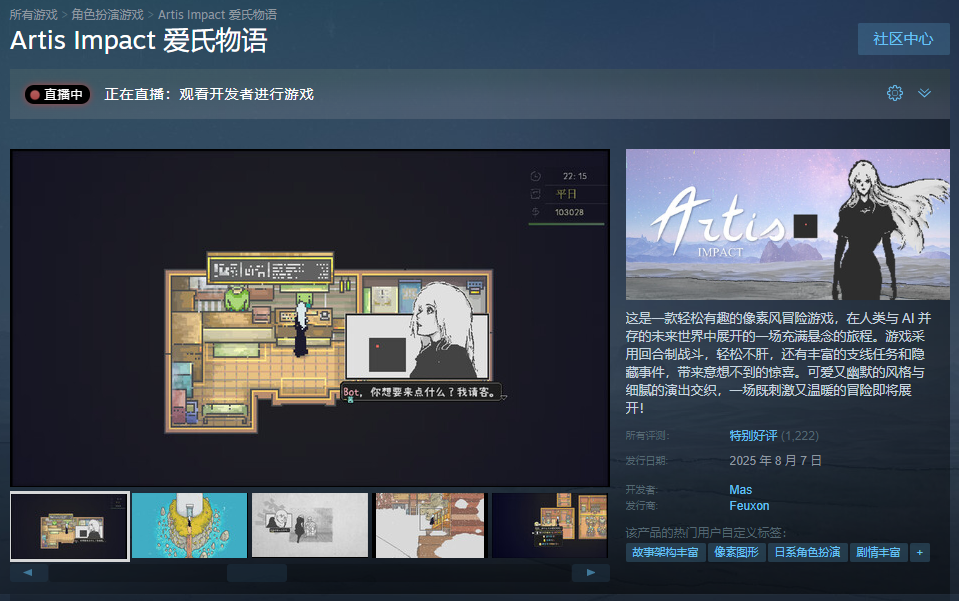Open developer Mas link
This screenshot has width=959, height=601.
(x=741, y=490)
